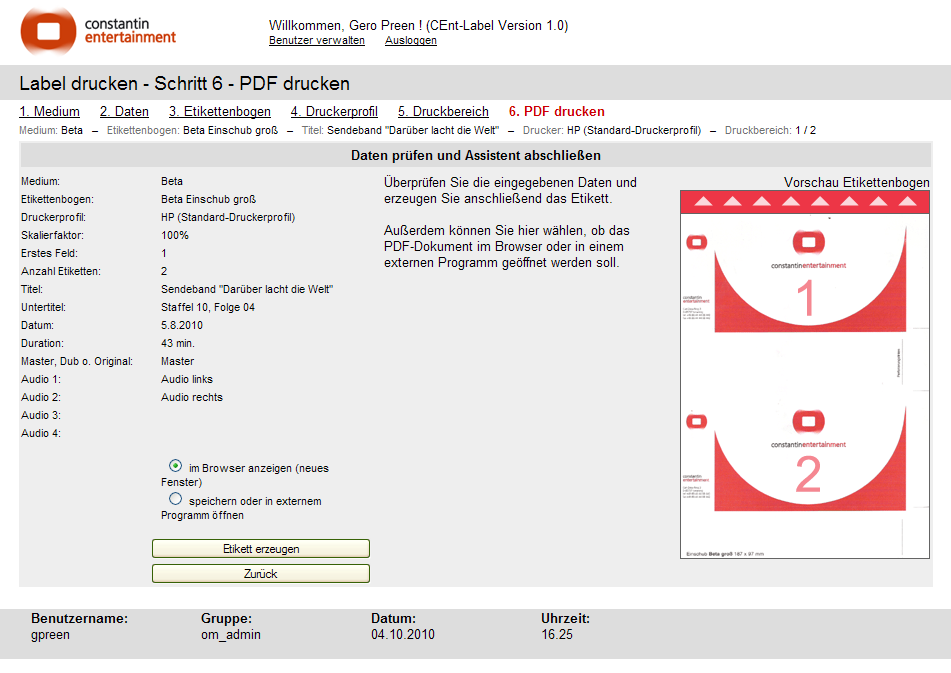Image resolution: width=951 pixels, height=673 pixels.
Task: Log out via the Ausloggen link
Action: coord(410,41)
